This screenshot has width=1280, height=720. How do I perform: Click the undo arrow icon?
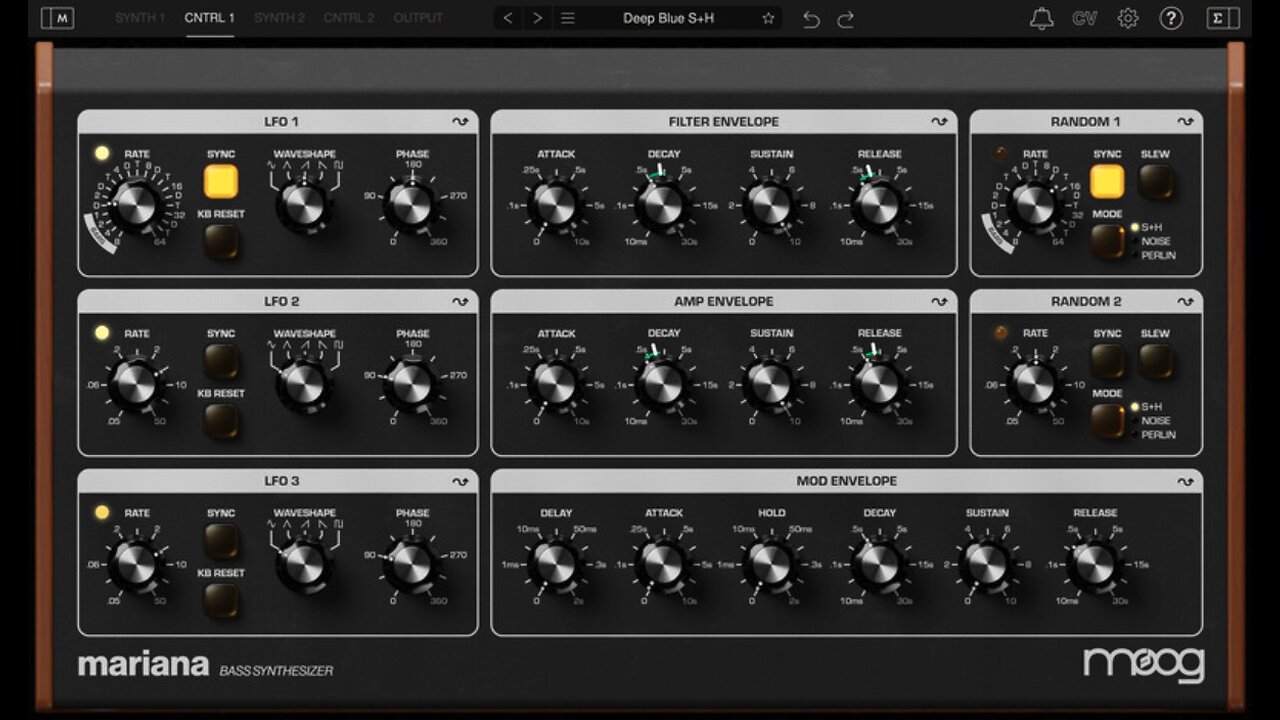811,19
